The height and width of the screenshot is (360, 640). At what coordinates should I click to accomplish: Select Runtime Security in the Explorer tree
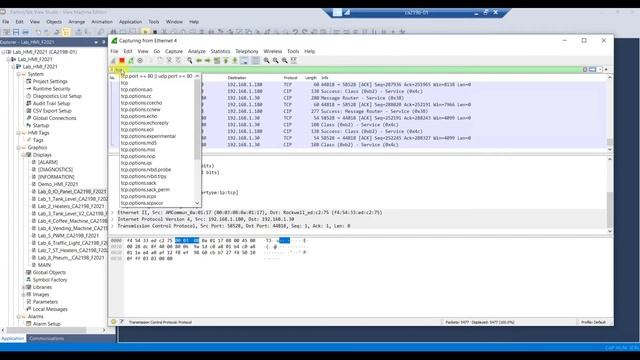[51, 89]
